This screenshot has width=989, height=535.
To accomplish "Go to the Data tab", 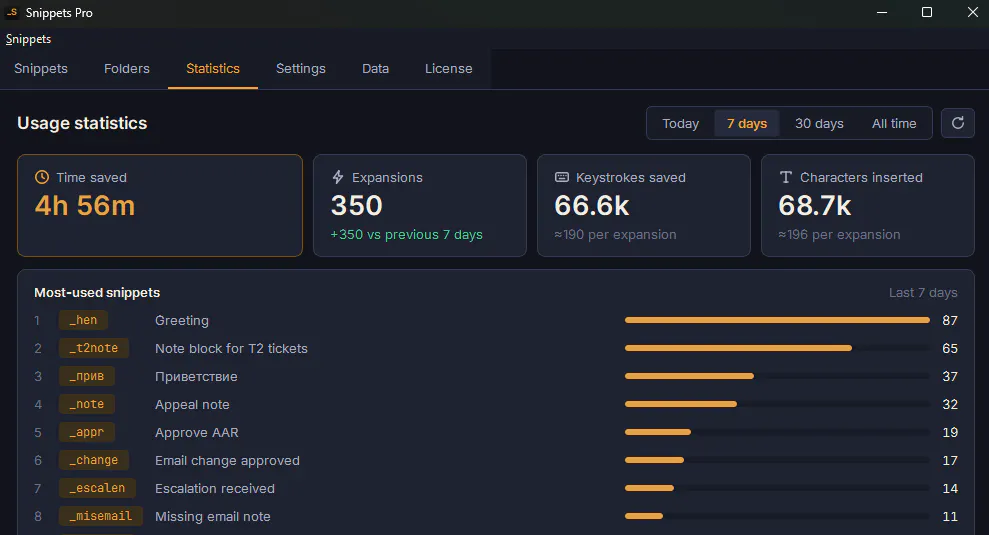I will [x=375, y=69].
